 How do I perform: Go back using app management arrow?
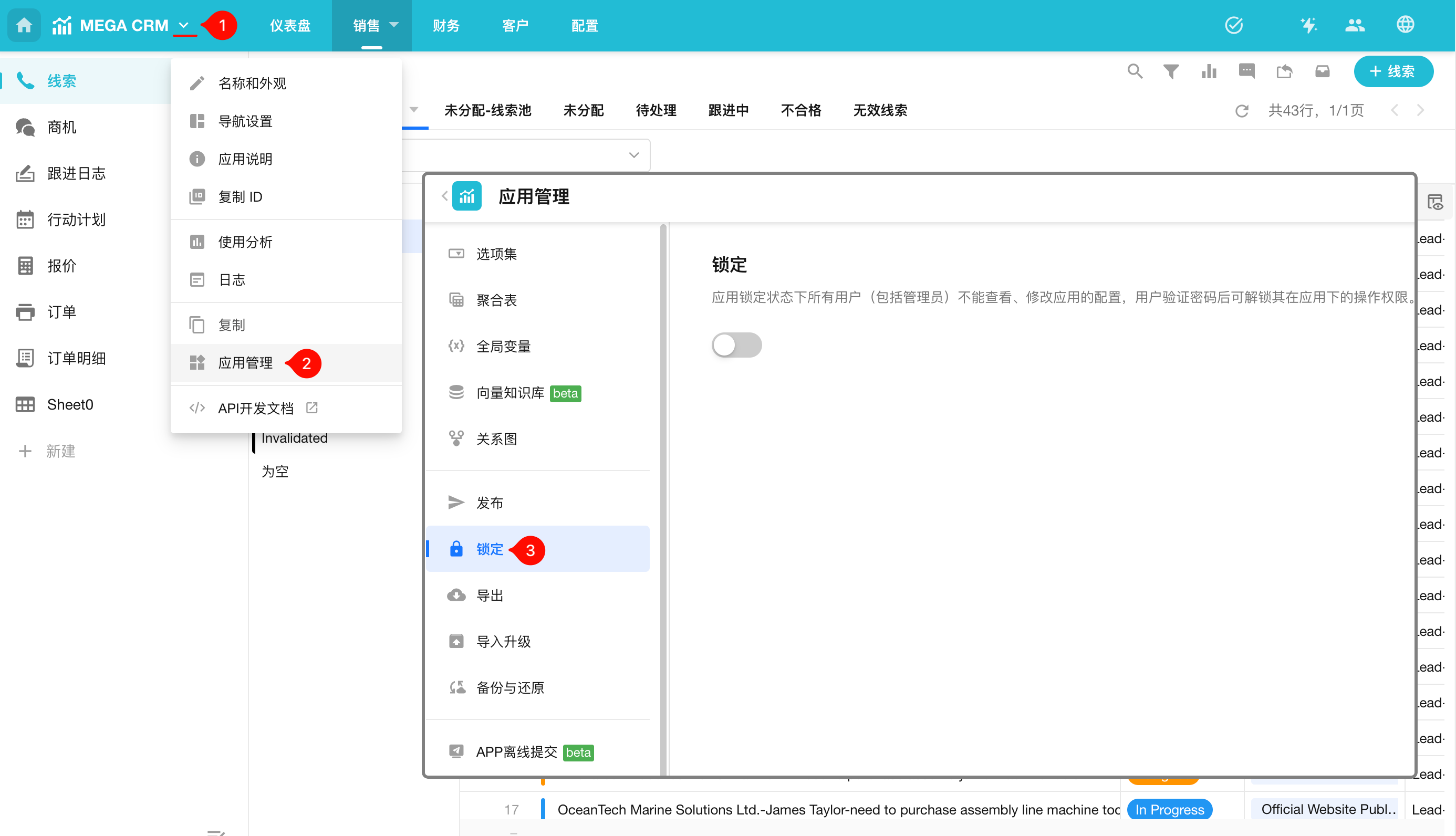(x=444, y=196)
